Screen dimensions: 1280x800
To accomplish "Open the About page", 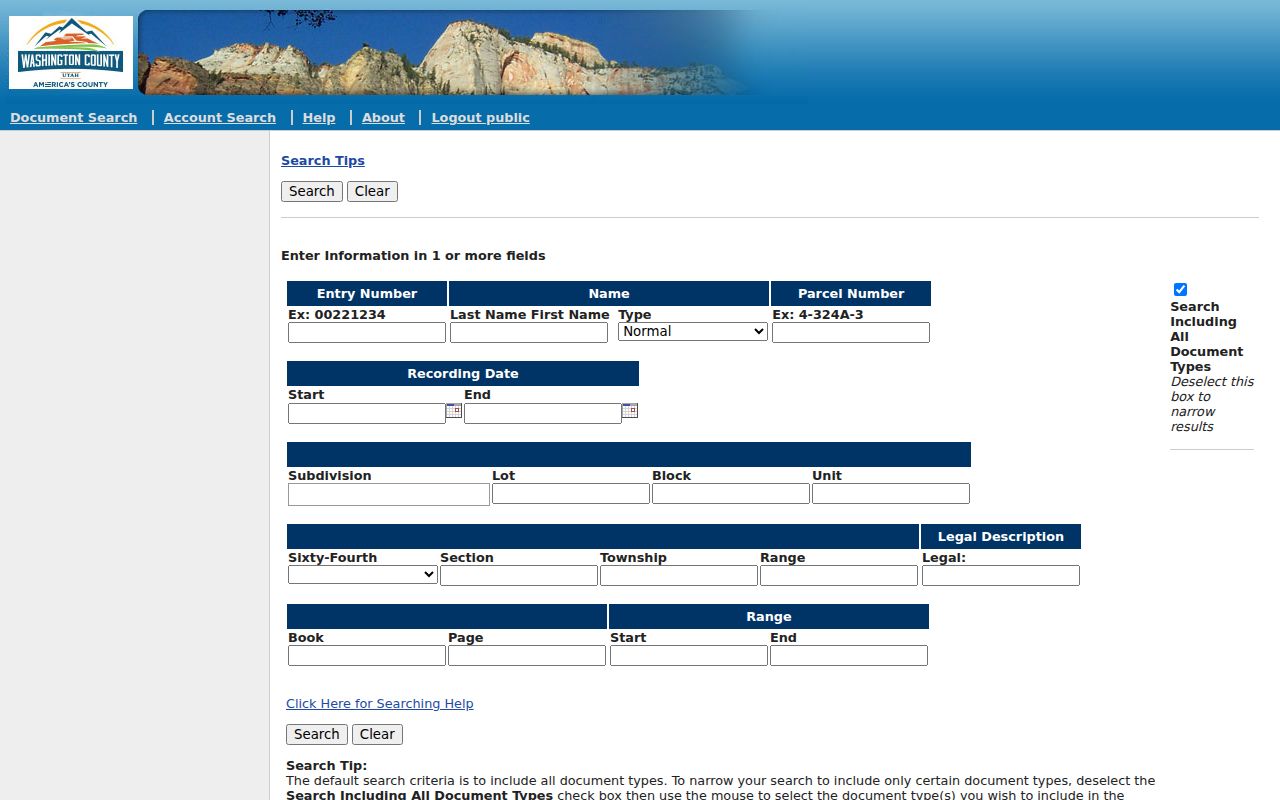I will 384,117.
